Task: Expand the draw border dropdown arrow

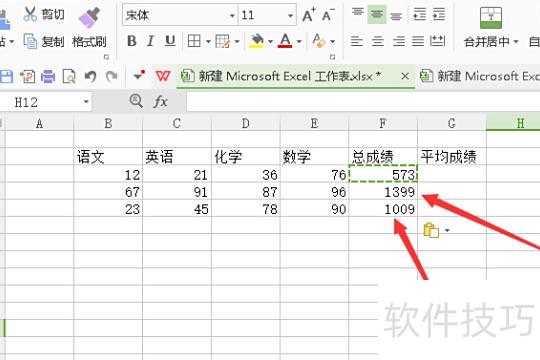Action: click(237, 42)
